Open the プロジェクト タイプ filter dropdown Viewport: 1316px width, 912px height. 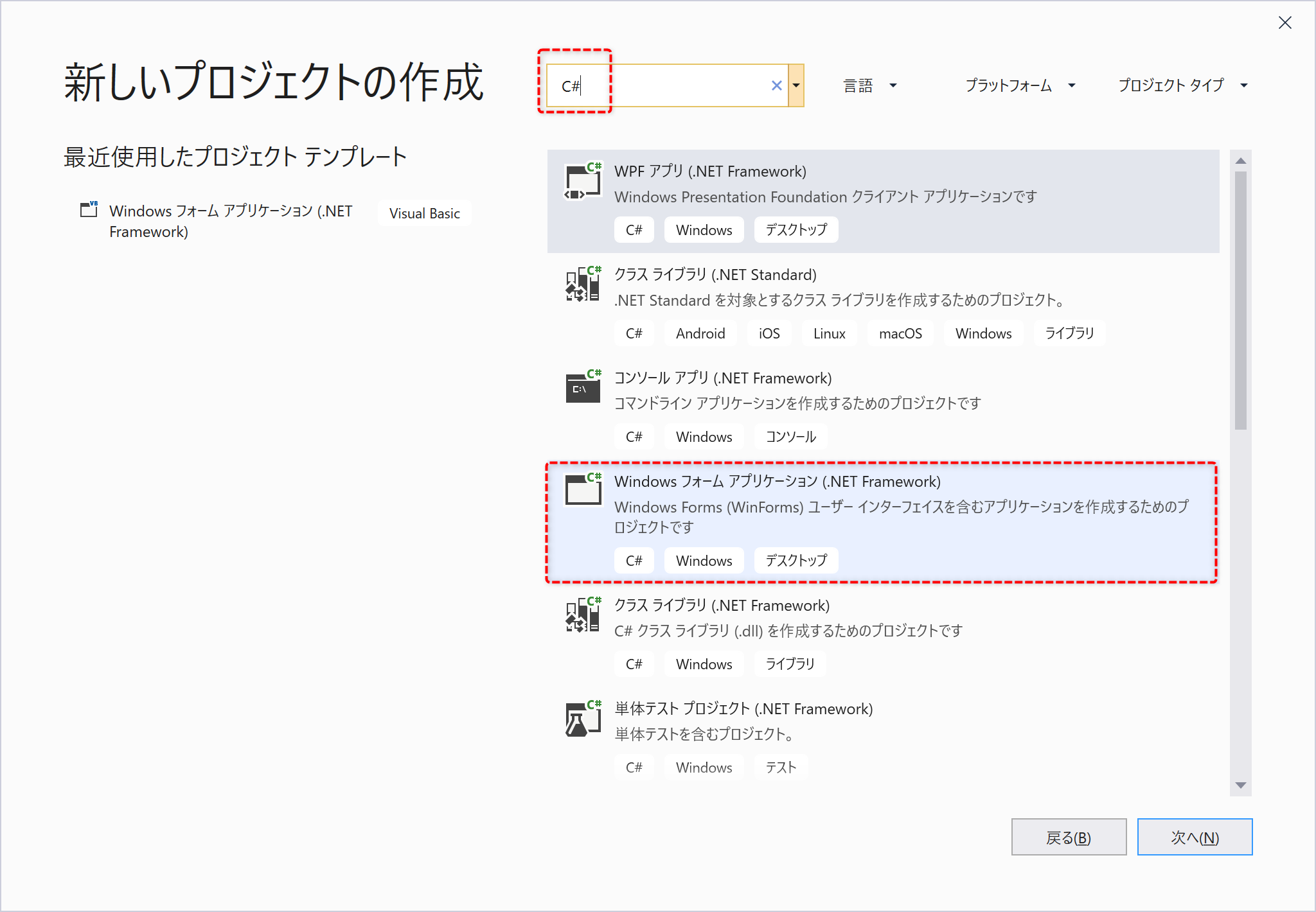tap(1183, 85)
